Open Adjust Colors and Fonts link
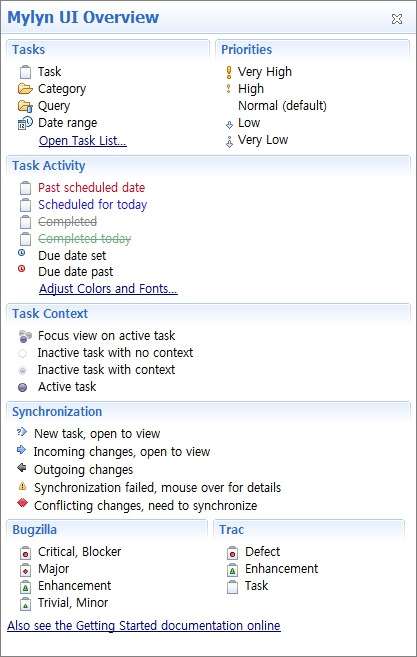 109,289
